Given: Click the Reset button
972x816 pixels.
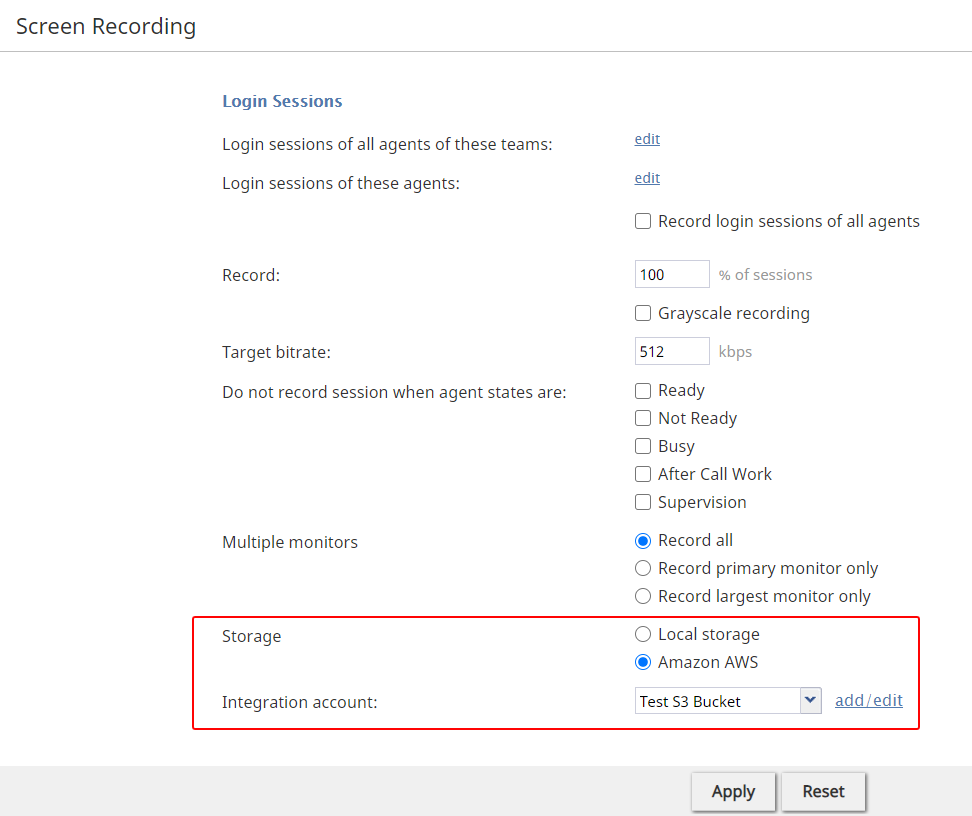Looking at the screenshot, I should [x=823, y=792].
